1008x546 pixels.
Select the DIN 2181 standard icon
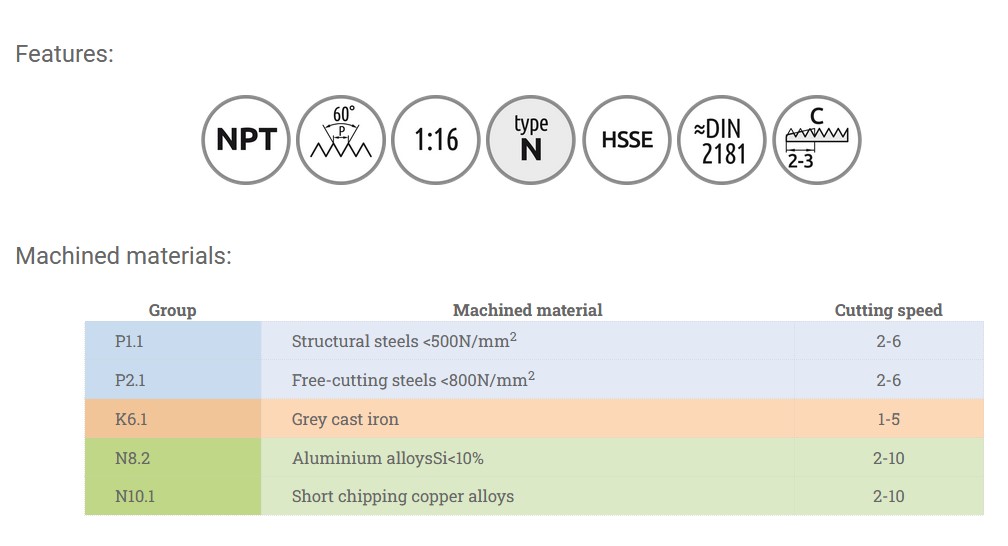(x=722, y=140)
